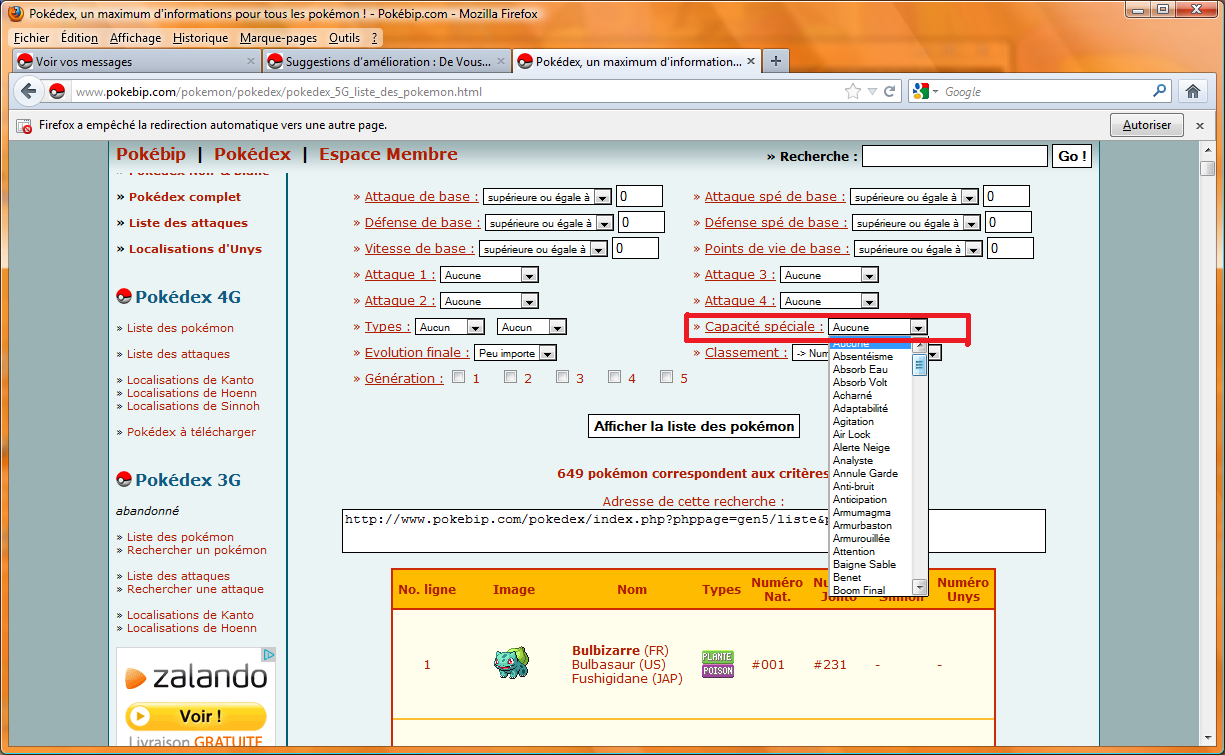Open 'Pokédex à télécharger' link

pos(191,432)
